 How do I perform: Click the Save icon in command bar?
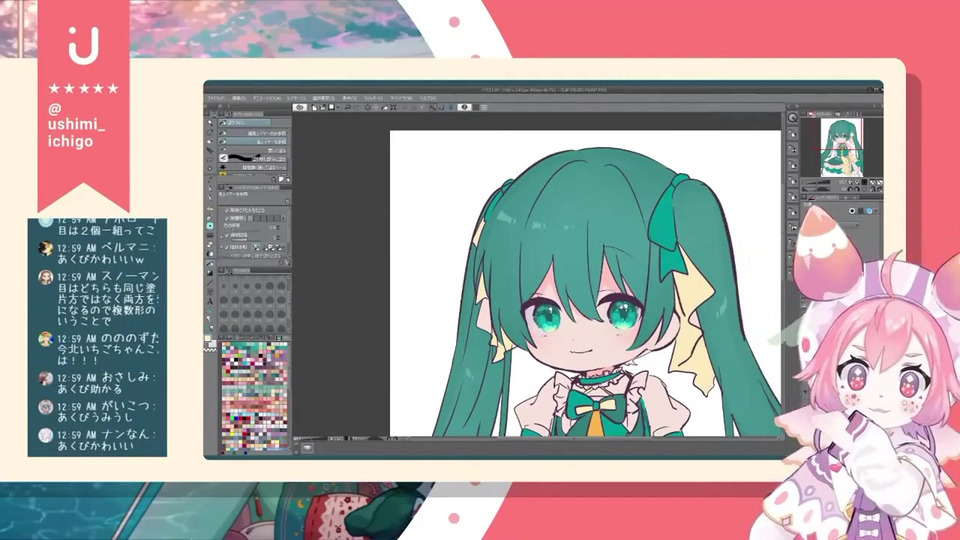[331, 107]
